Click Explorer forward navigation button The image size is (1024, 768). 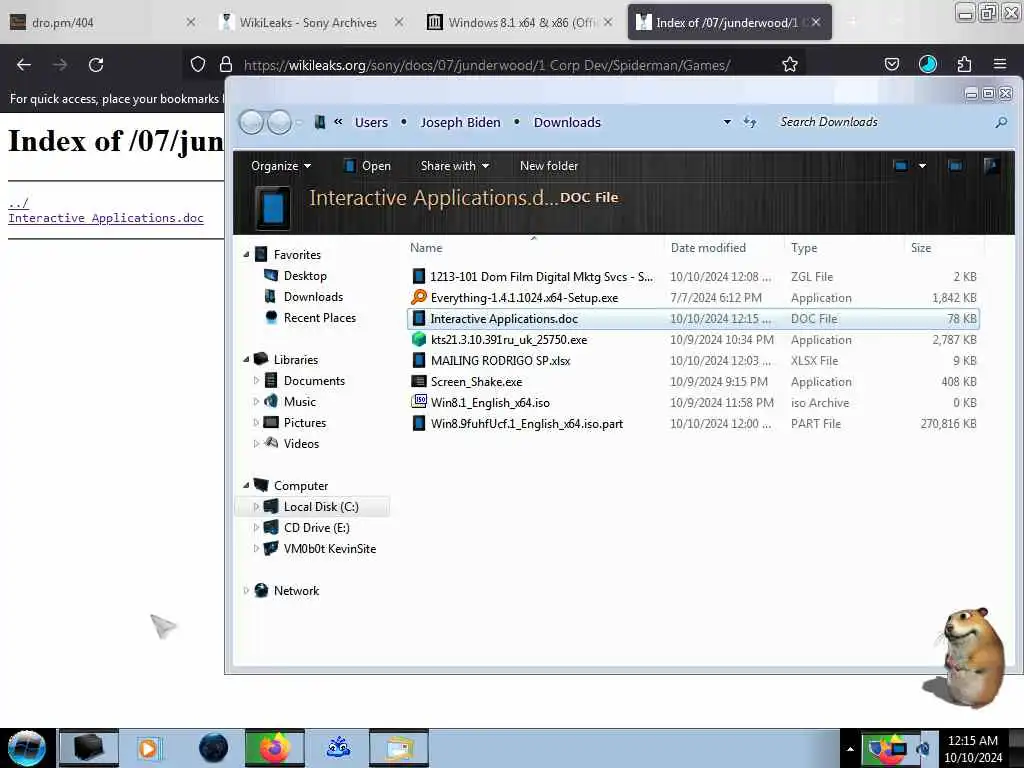[x=280, y=122]
